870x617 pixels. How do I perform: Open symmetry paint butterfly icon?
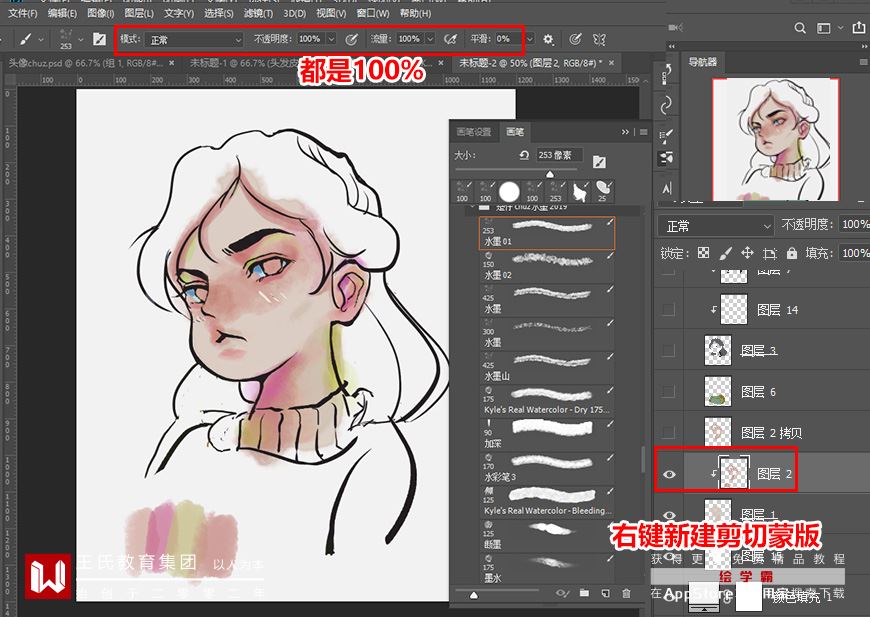[x=599, y=39]
